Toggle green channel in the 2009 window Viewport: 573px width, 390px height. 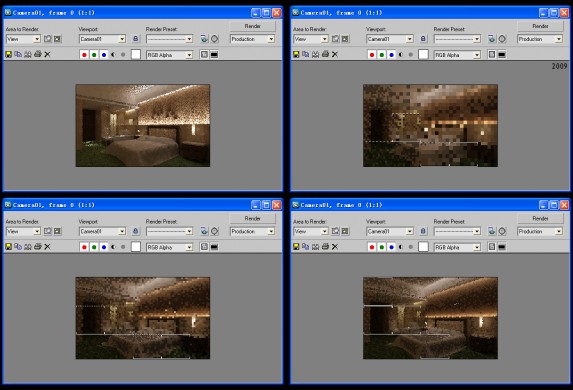382,54
